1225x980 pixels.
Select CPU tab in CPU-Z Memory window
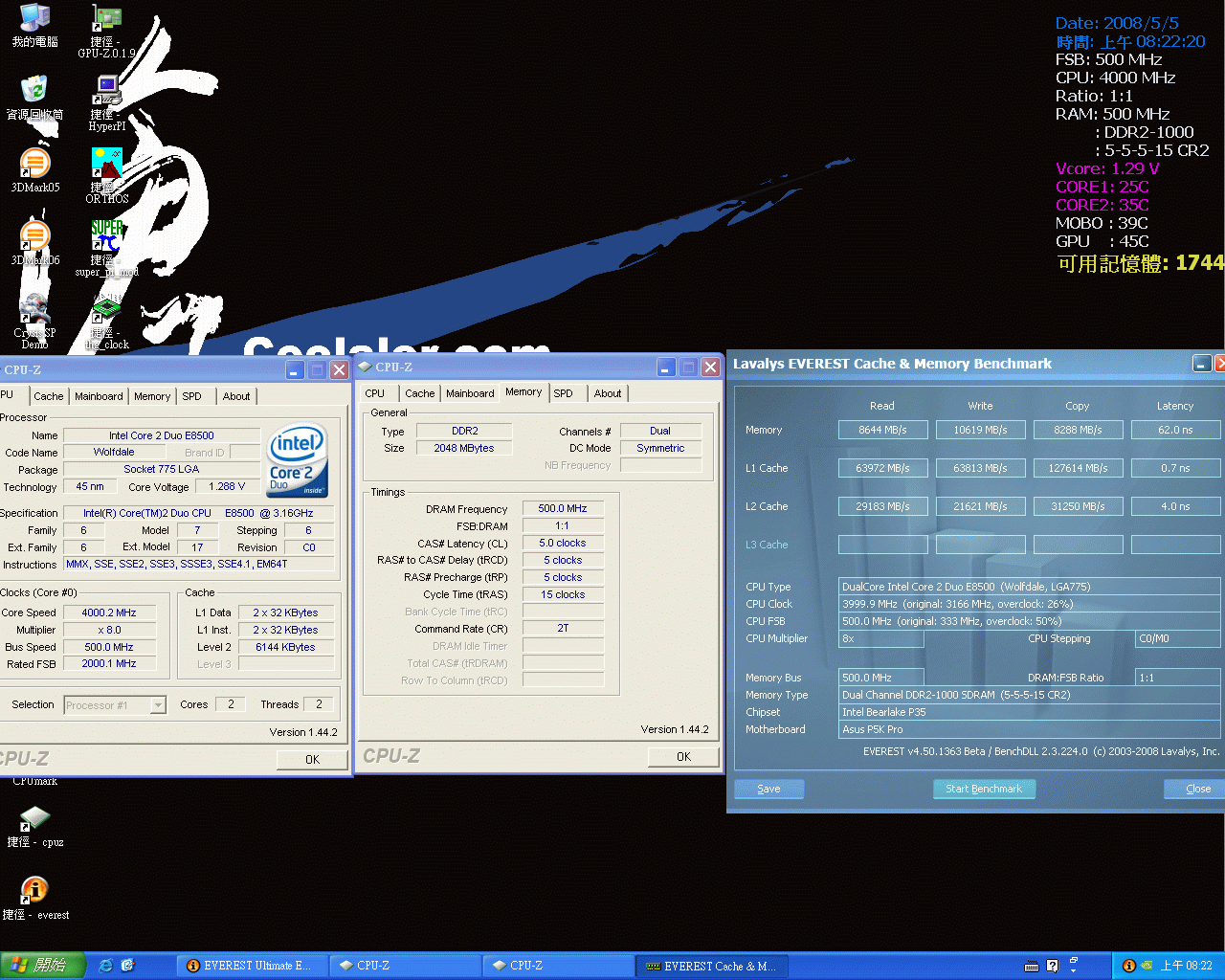pyautogui.click(x=375, y=393)
